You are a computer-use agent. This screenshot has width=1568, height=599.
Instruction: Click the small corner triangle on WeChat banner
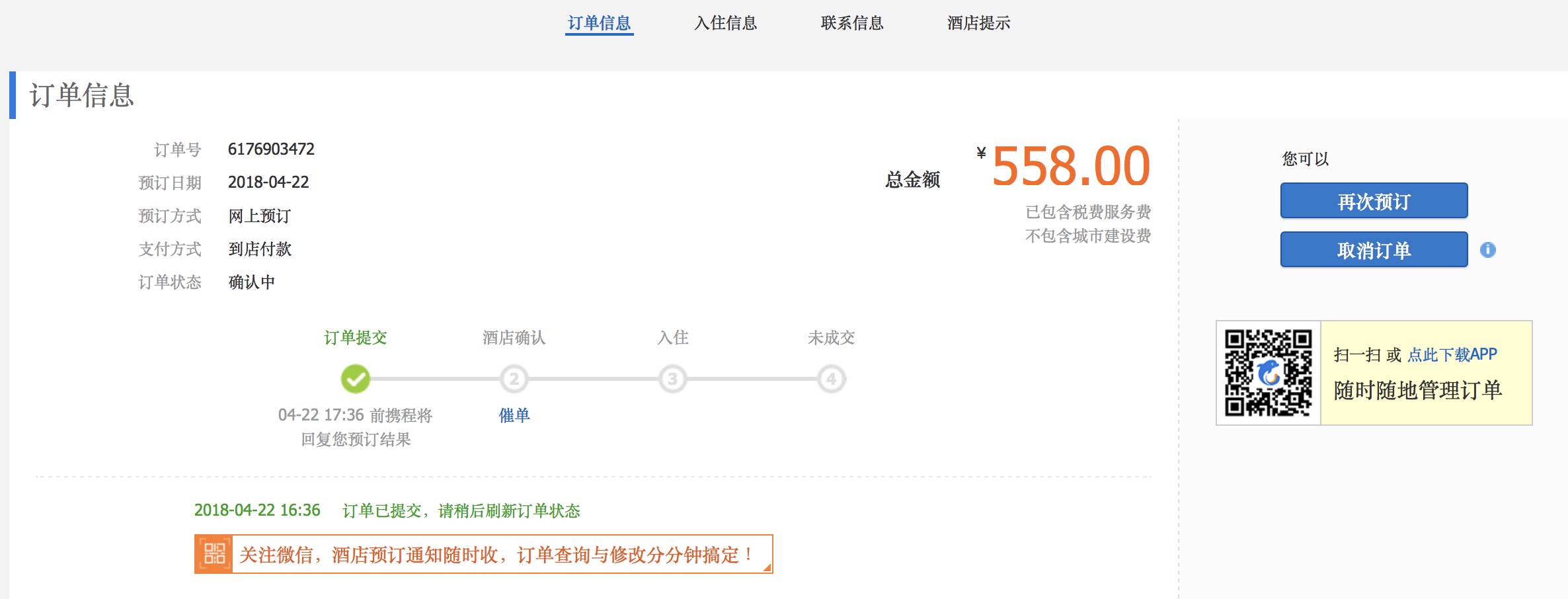tap(767, 567)
